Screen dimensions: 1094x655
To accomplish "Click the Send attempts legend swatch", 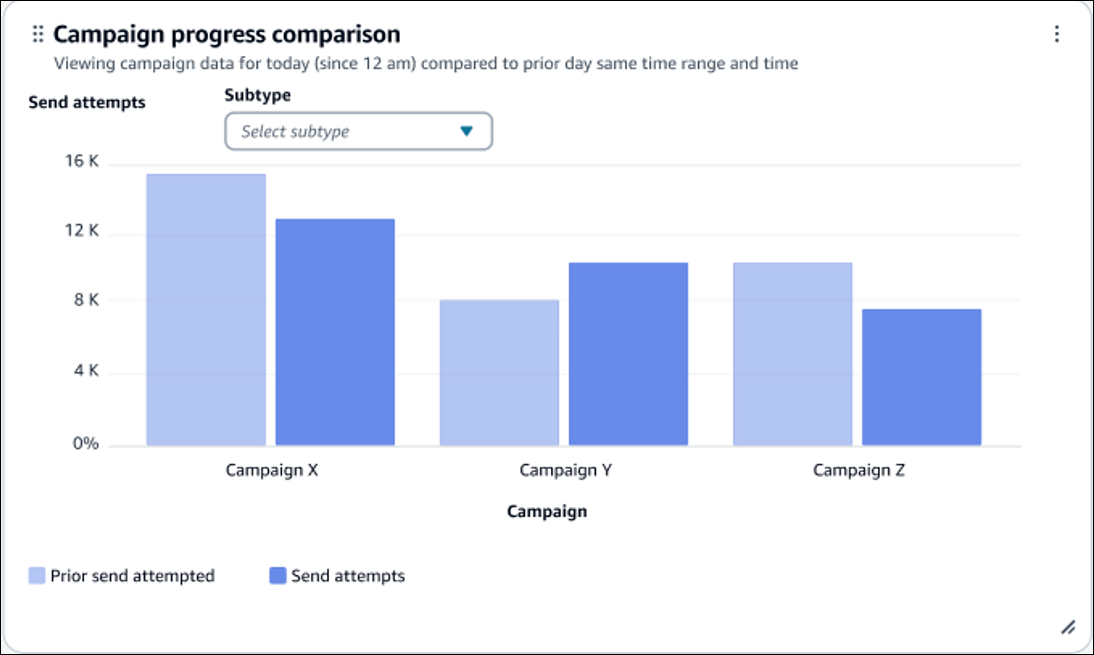I will pyautogui.click(x=276, y=575).
